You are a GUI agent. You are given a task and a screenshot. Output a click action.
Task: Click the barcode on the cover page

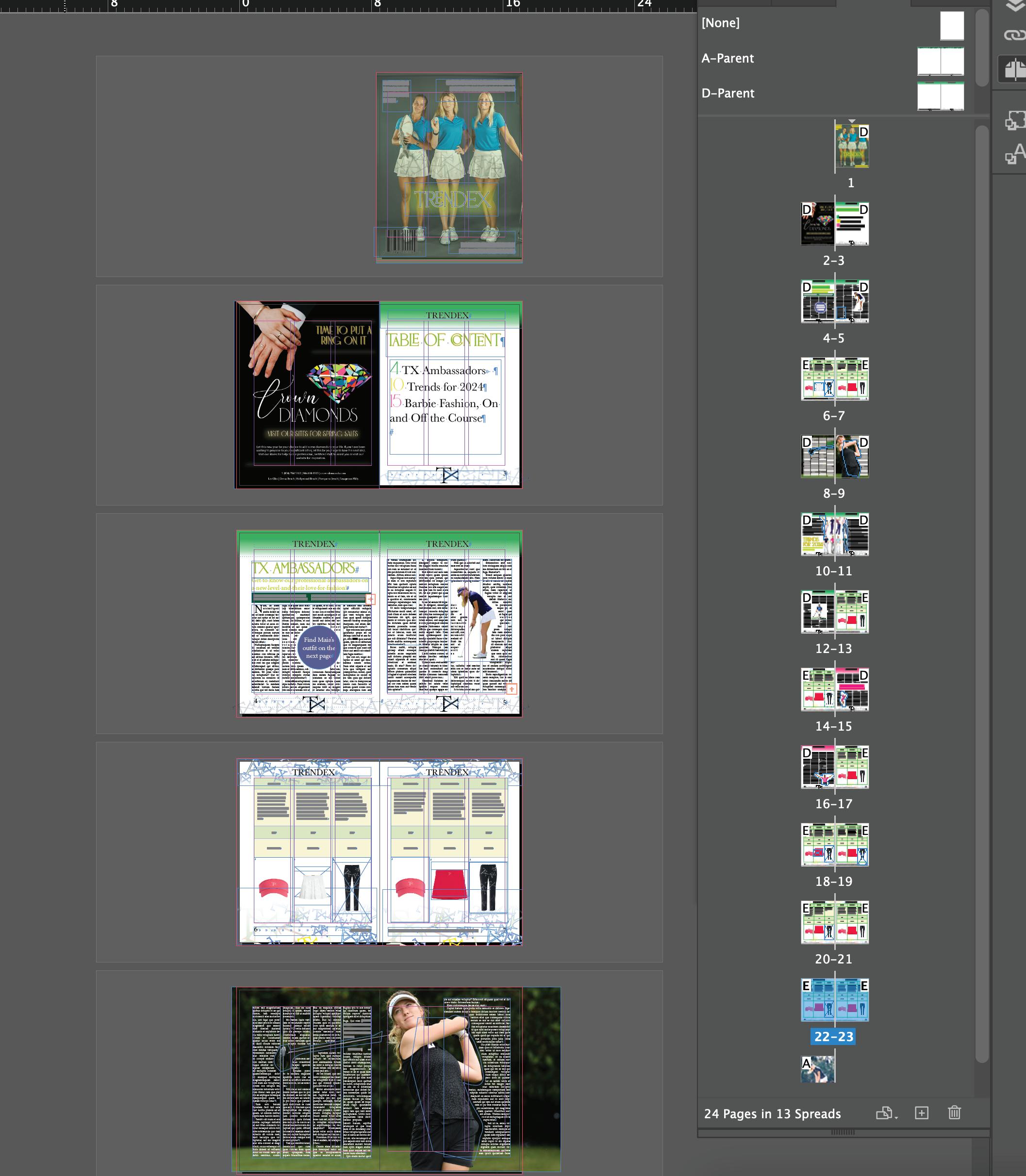pyautogui.click(x=401, y=241)
